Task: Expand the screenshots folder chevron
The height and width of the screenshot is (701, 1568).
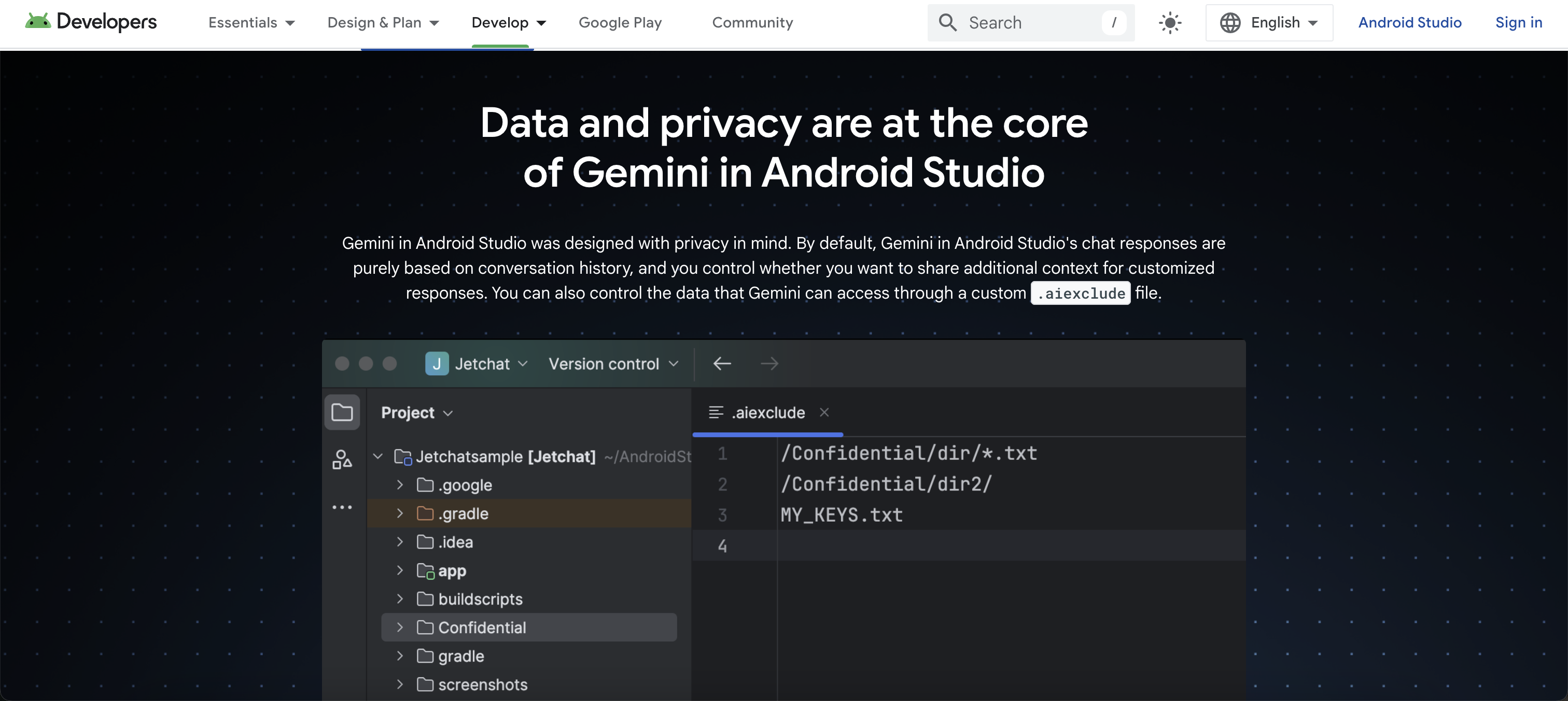Action: (x=400, y=684)
